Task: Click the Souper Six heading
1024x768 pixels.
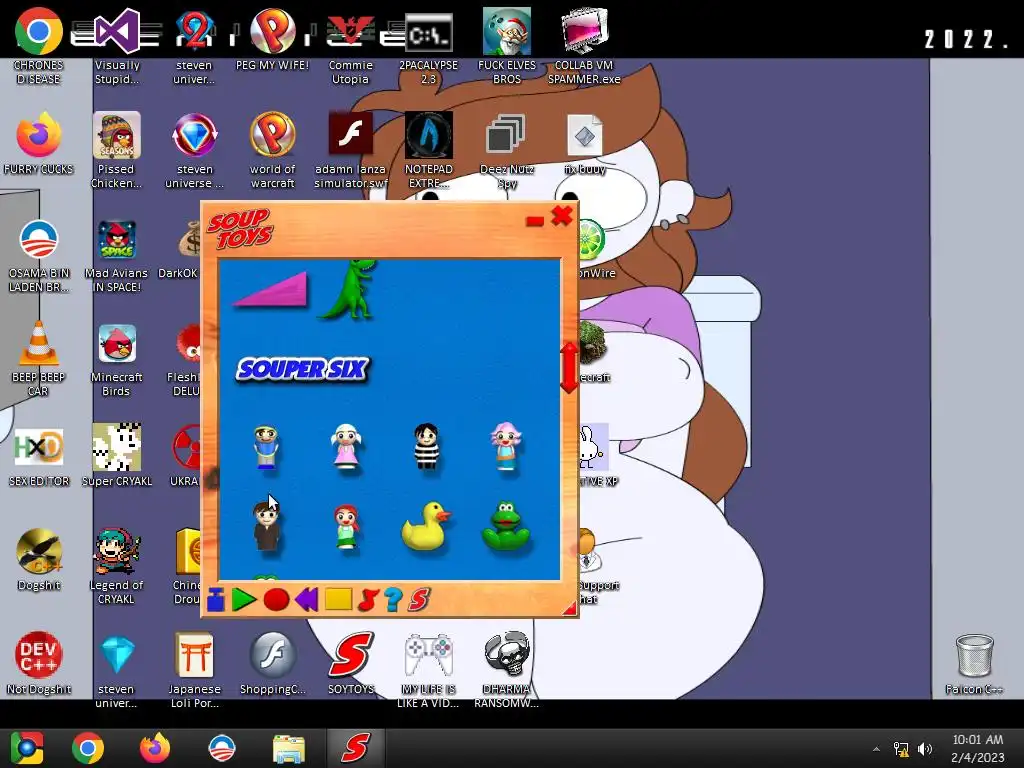Action: pos(302,370)
